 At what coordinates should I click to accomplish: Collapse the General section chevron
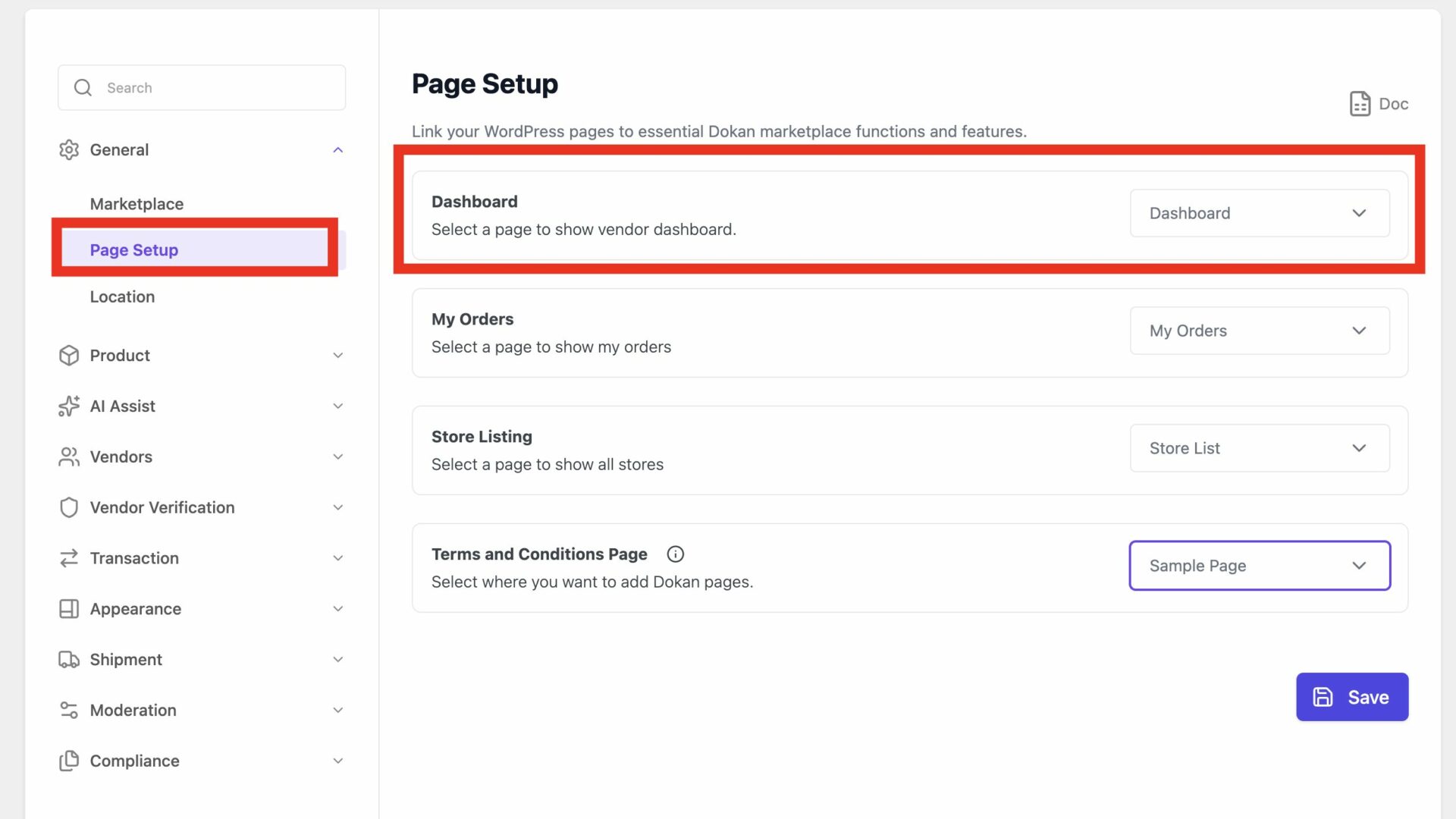(x=338, y=149)
